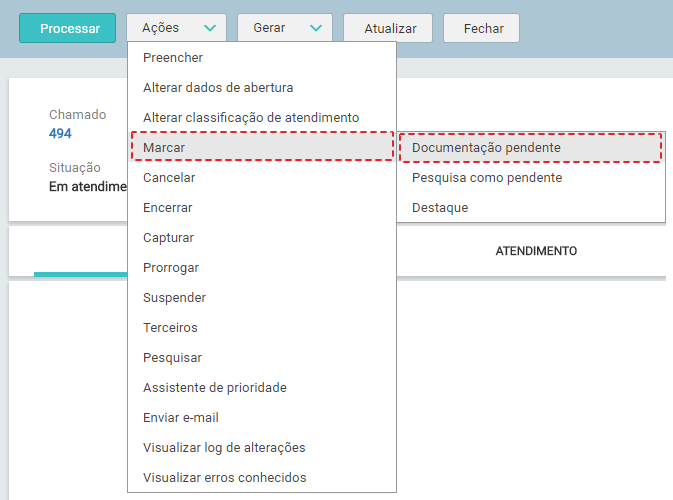Screen dimensions: 673x500
Task: Choose Enviar e-mail
Action: [262, 418]
